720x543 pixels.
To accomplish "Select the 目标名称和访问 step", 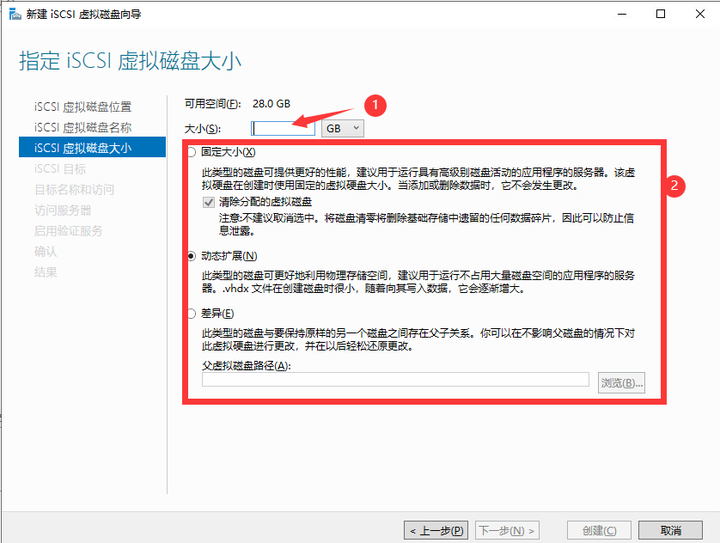I will click(x=74, y=190).
